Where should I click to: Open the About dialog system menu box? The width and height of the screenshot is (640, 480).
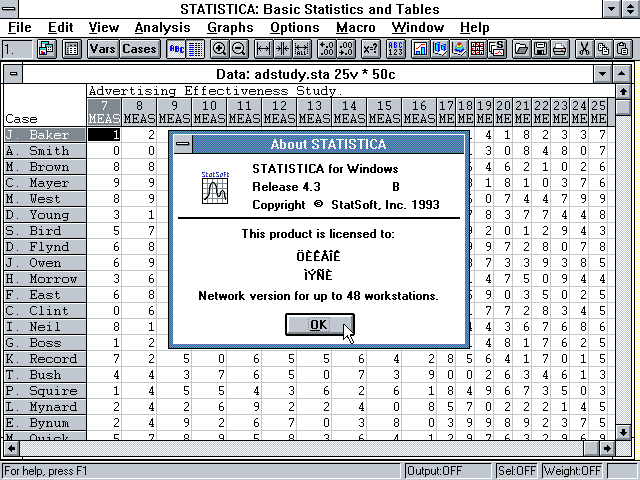[x=183, y=144]
